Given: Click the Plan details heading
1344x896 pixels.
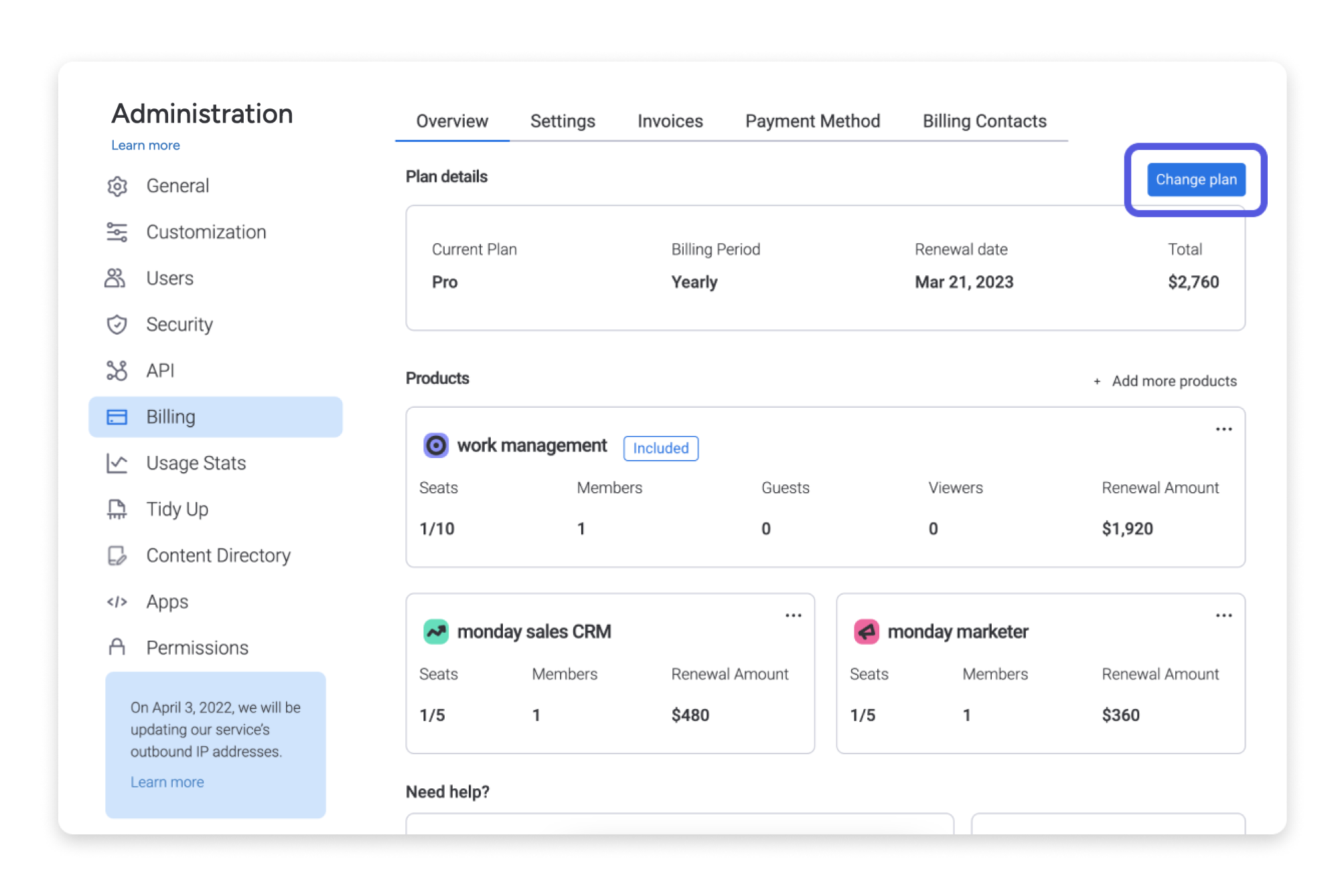Looking at the screenshot, I should 447,177.
